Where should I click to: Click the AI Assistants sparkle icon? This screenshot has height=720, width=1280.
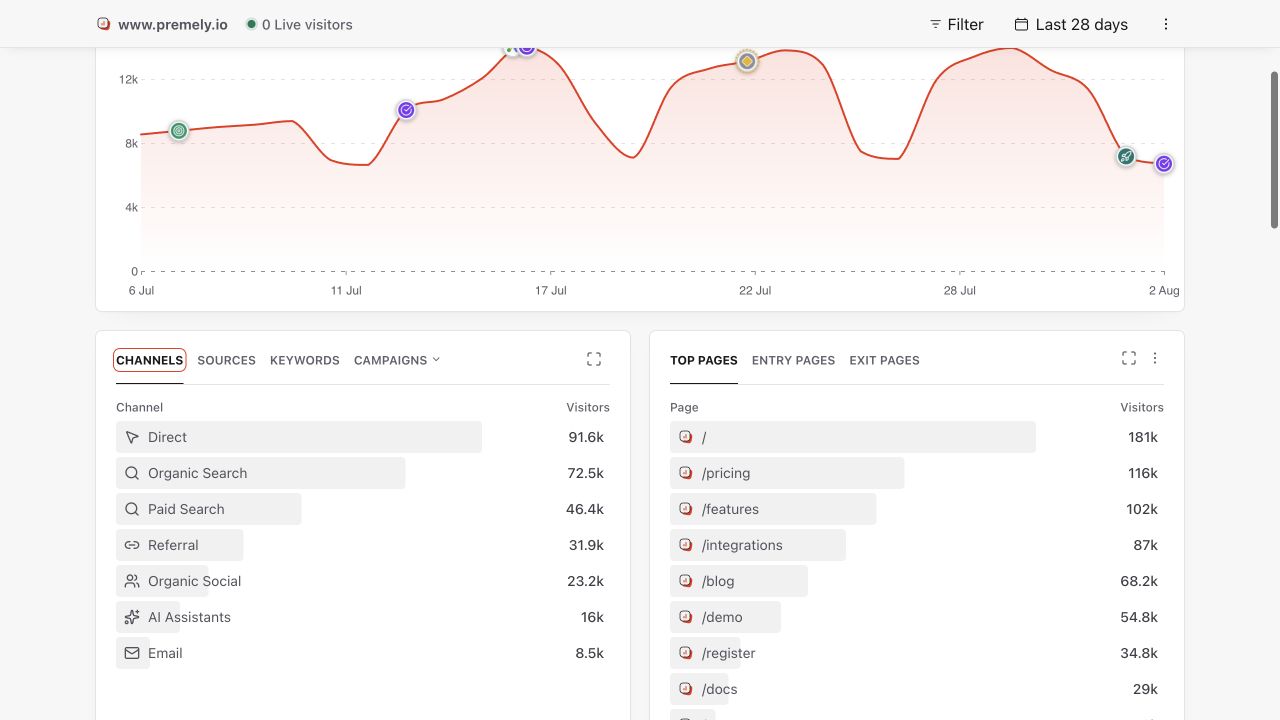click(132, 617)
